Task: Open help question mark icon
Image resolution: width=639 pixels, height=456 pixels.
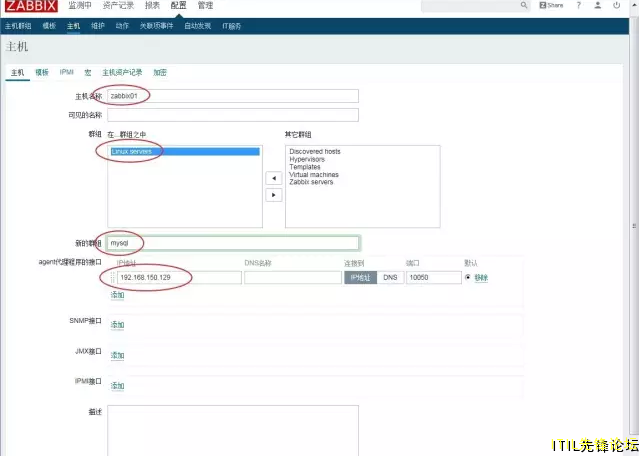Action: [x=578, y=5]
